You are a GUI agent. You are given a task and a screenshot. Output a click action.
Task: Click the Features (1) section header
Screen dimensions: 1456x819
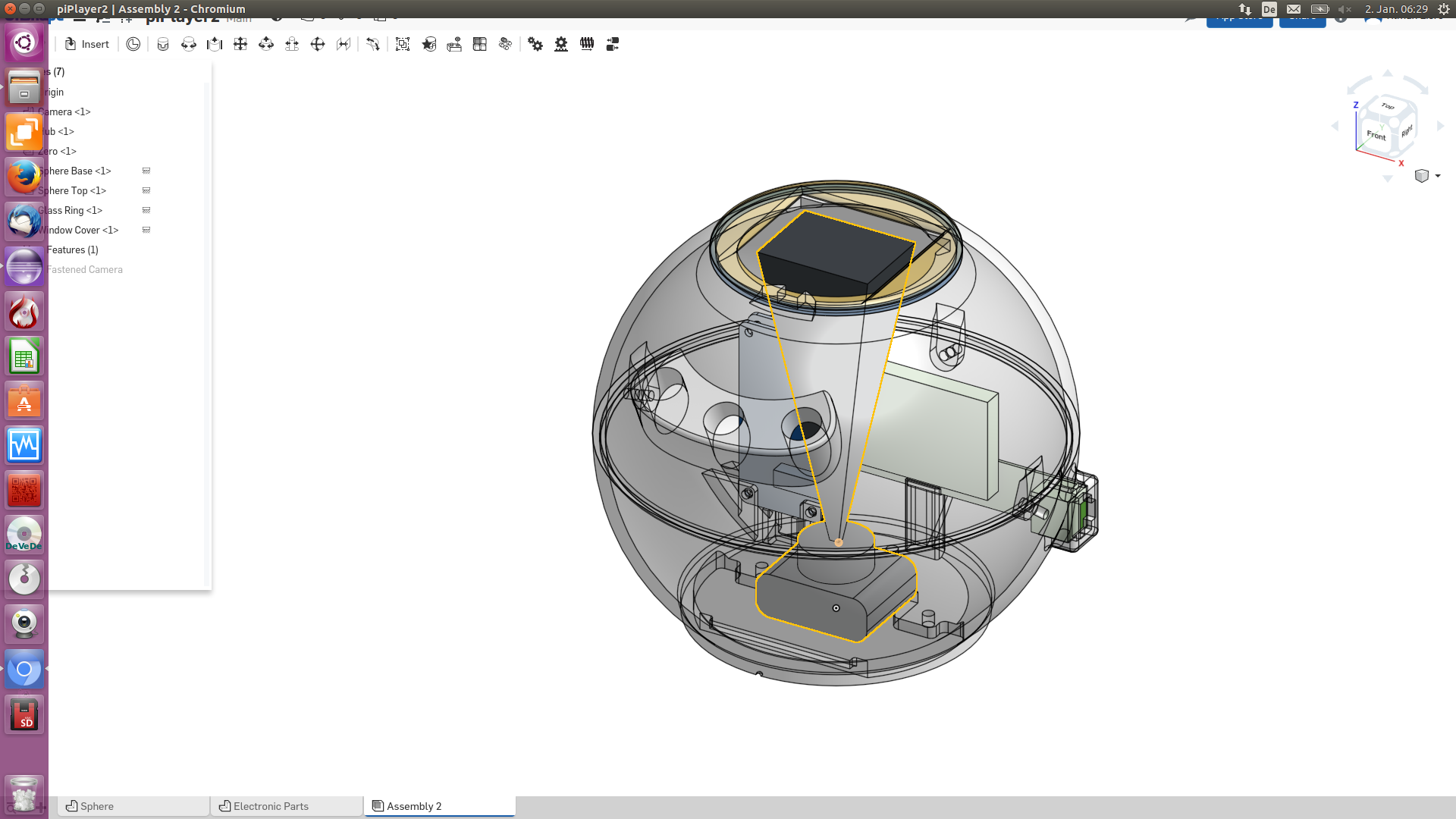click(72, 249)
